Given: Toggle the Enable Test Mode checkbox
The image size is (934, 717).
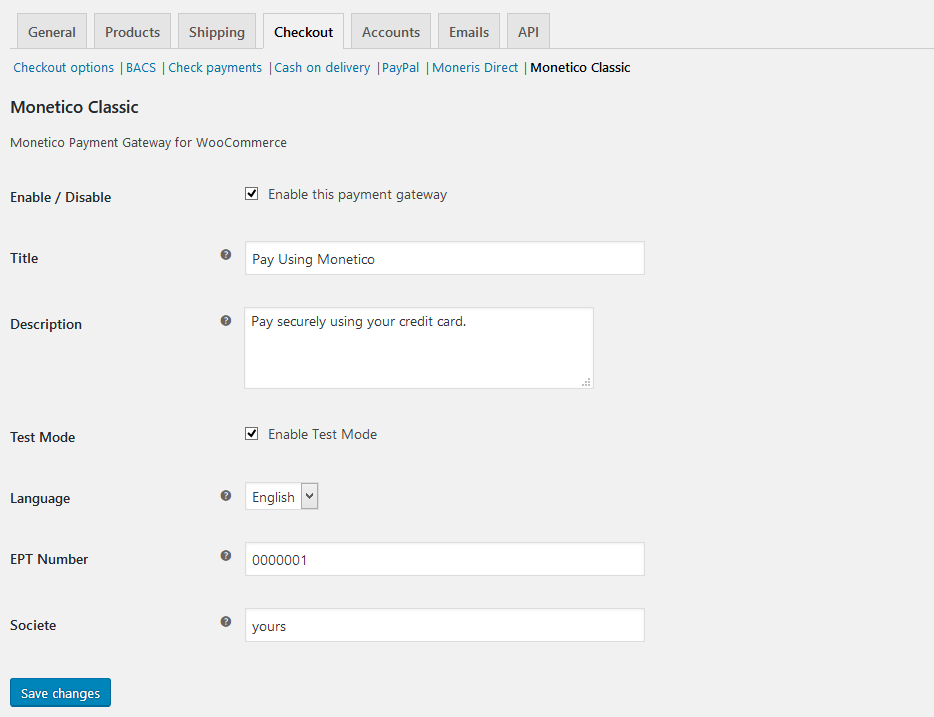Looking at the screenshot, I should [252, 434].
